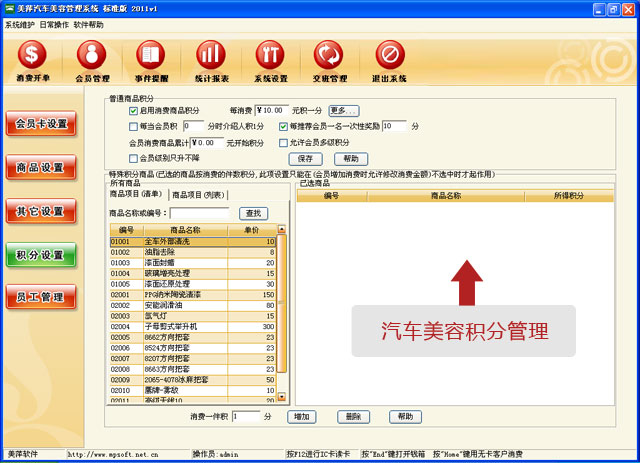Viewport: 640px width, 463px height.
Task: Click the 更多... button to expand options
Action: 343,111
